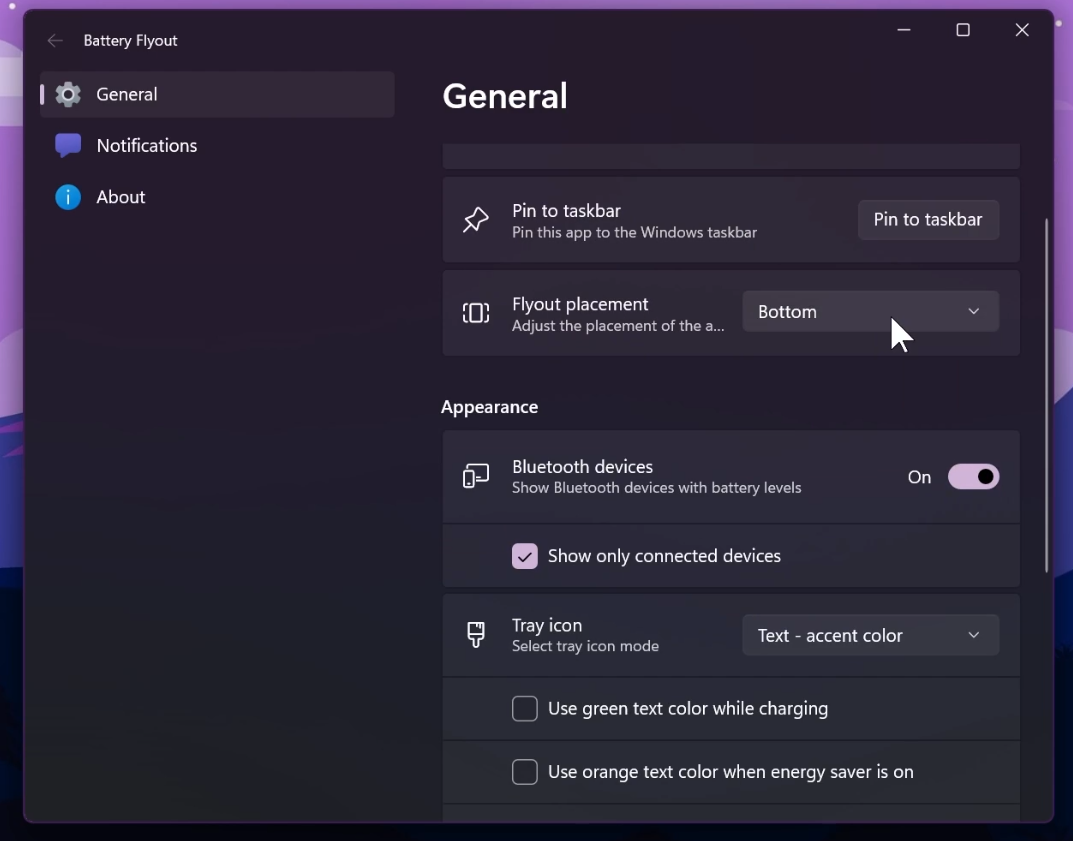Enable orange text when energy saver is on
The image size is (1073, 841).
pyautogui.click(x=525, y=772)
